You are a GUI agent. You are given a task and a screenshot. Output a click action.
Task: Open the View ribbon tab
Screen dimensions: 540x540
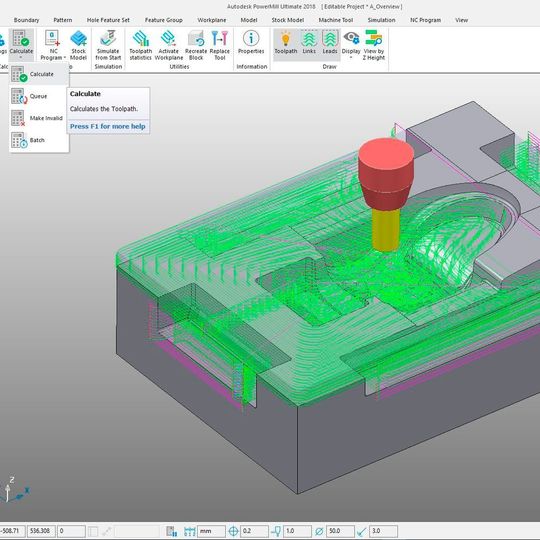(x=461, y=20)
